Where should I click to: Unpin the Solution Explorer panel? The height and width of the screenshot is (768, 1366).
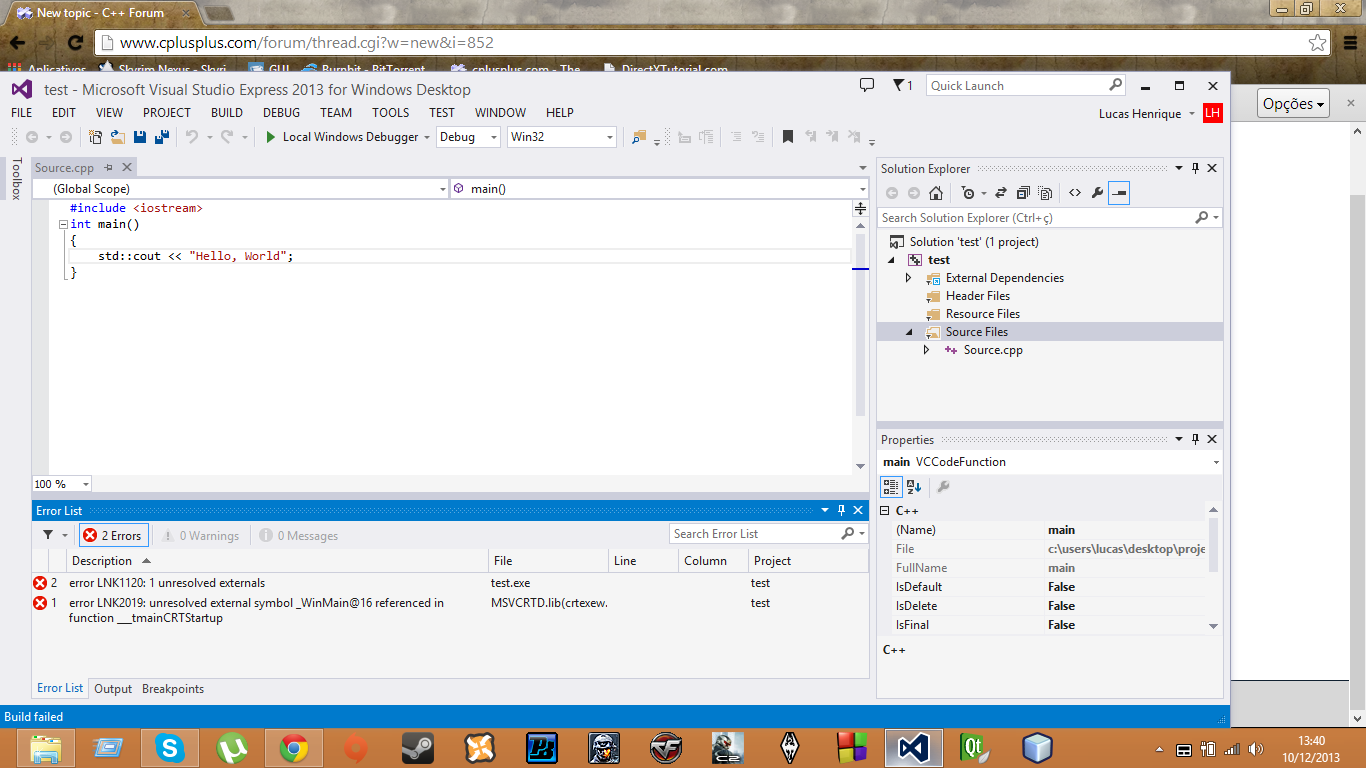[x=1195, y=168]
